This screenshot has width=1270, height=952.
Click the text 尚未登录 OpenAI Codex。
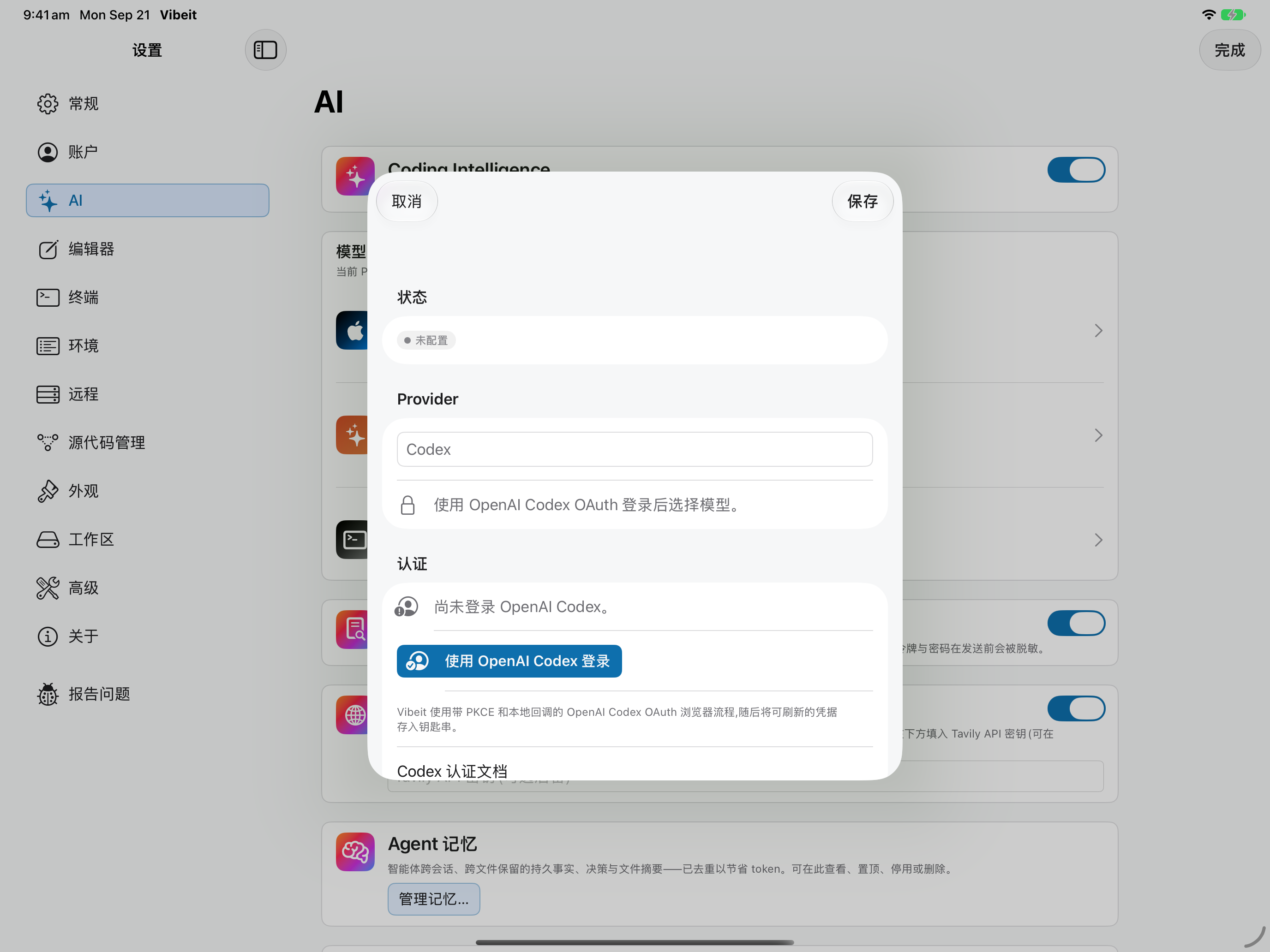coord(521,607)
